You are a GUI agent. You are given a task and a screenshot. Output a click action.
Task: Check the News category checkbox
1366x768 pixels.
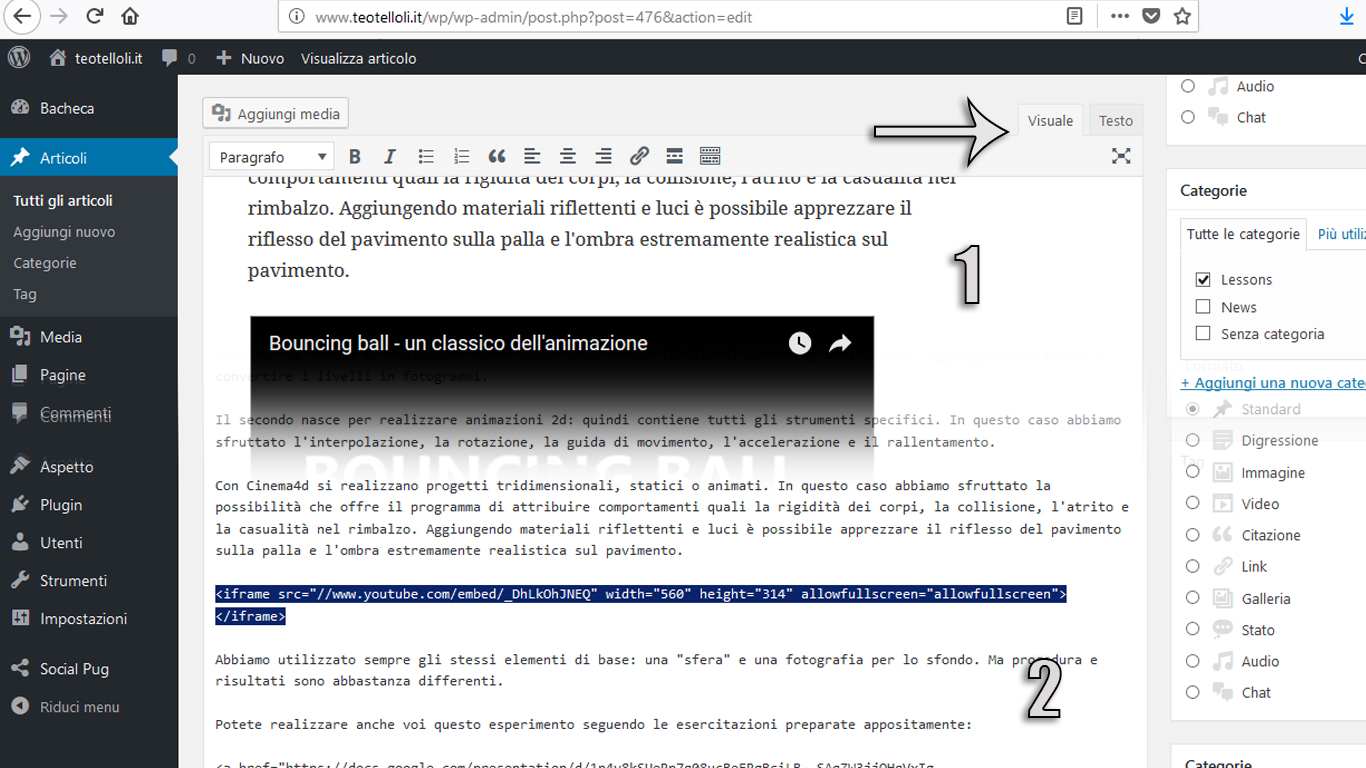[1203, 307]
